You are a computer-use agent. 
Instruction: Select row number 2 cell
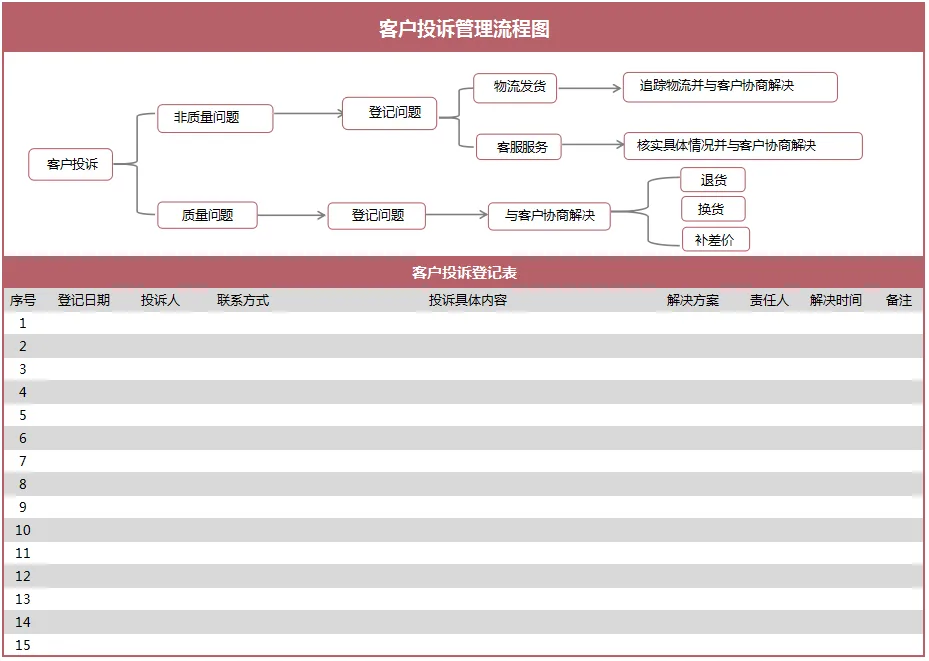[x=23, y=346]
